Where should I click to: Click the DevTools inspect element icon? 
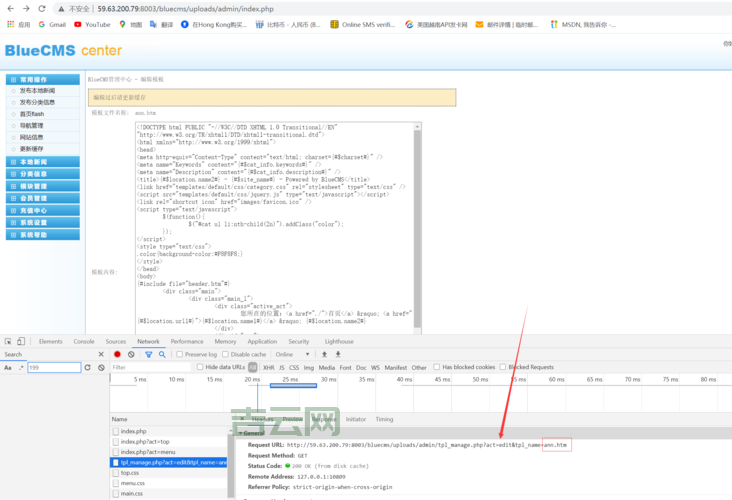coord(9,341)
